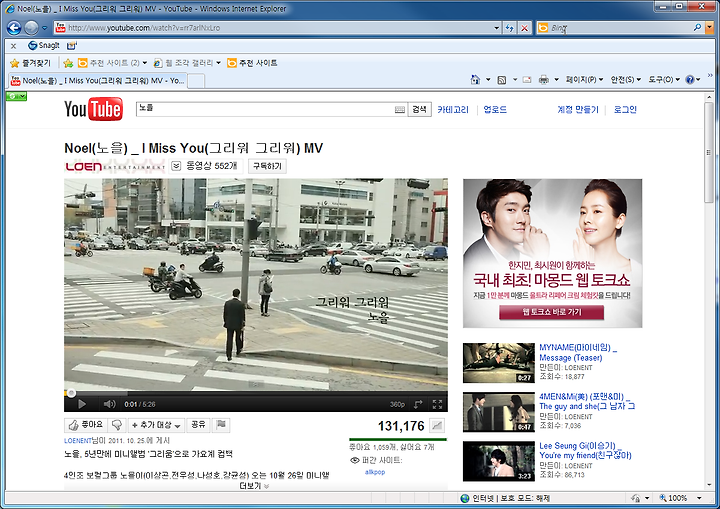Open the 웹 조각 갤러리 dropdown
Viewport: 720px width, 509px height.
187,63
